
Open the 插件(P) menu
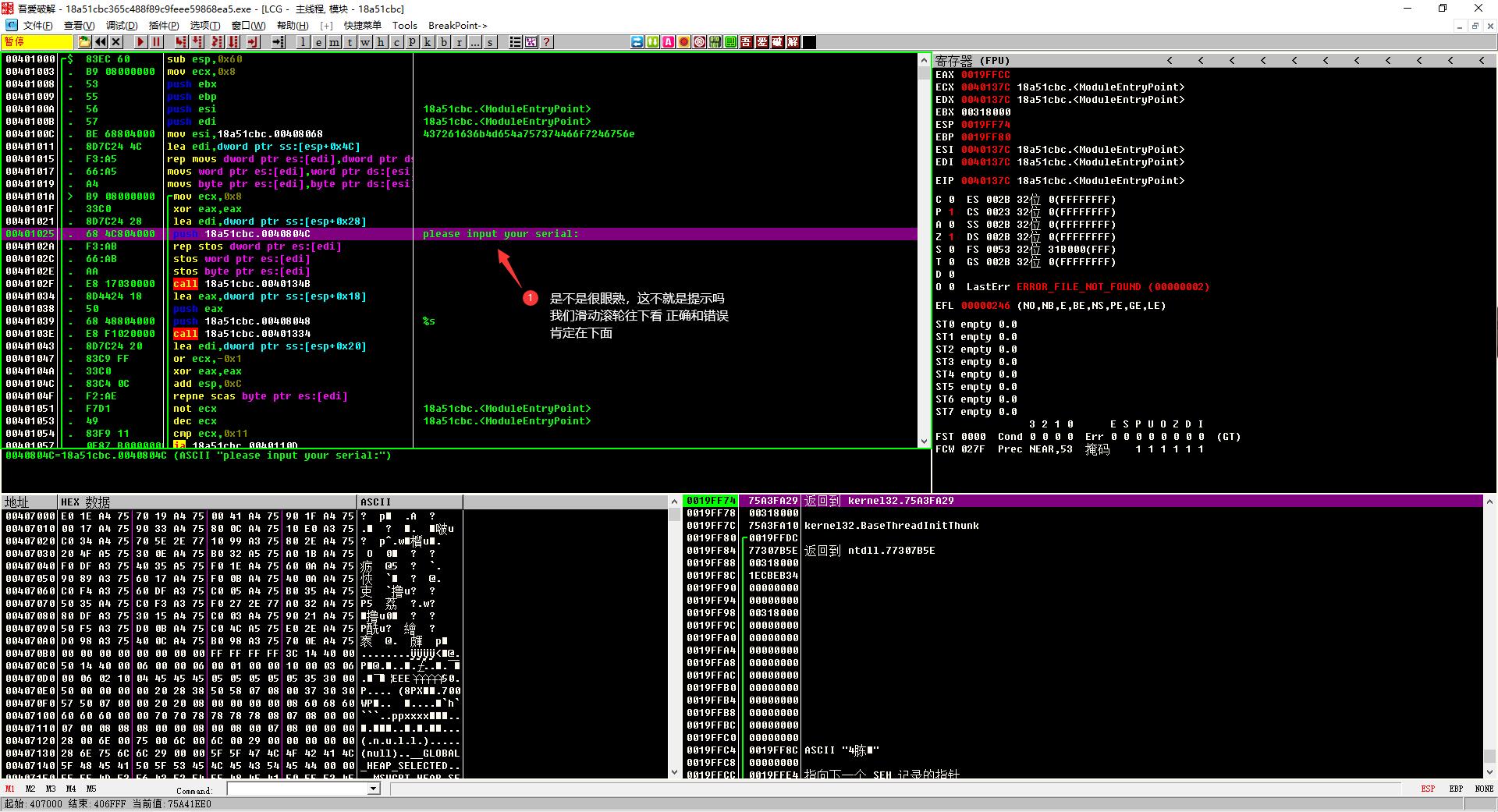164,26
